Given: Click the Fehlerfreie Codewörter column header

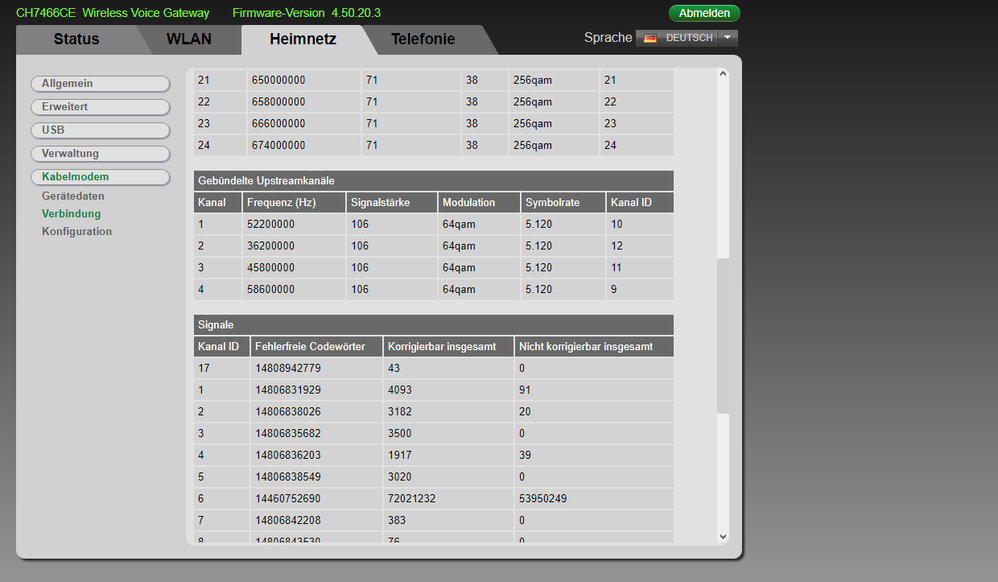Looking at the screenshot, I should (316, 346).
